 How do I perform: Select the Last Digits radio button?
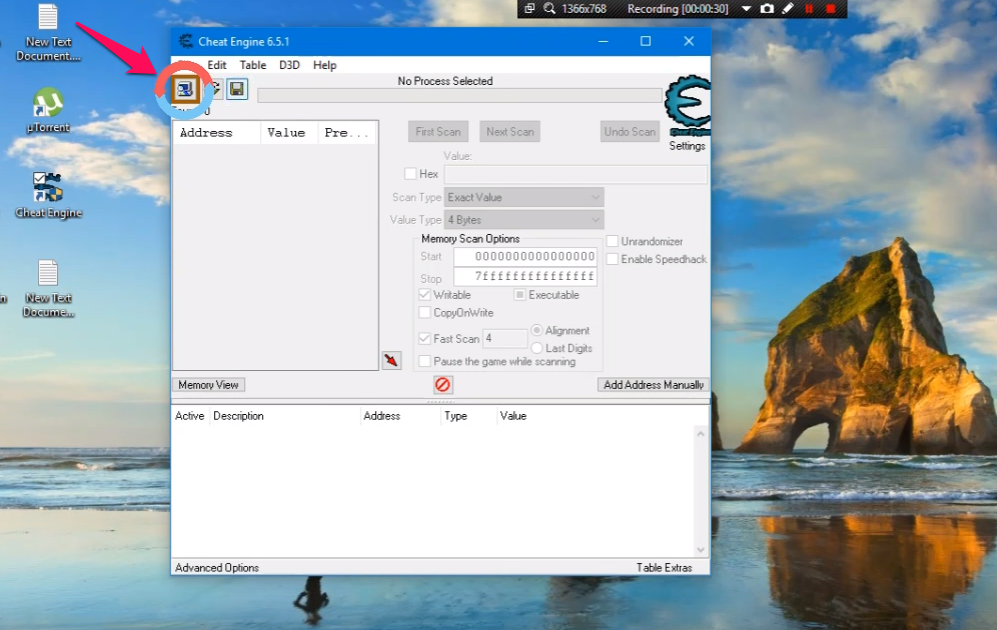pos(537,348)
